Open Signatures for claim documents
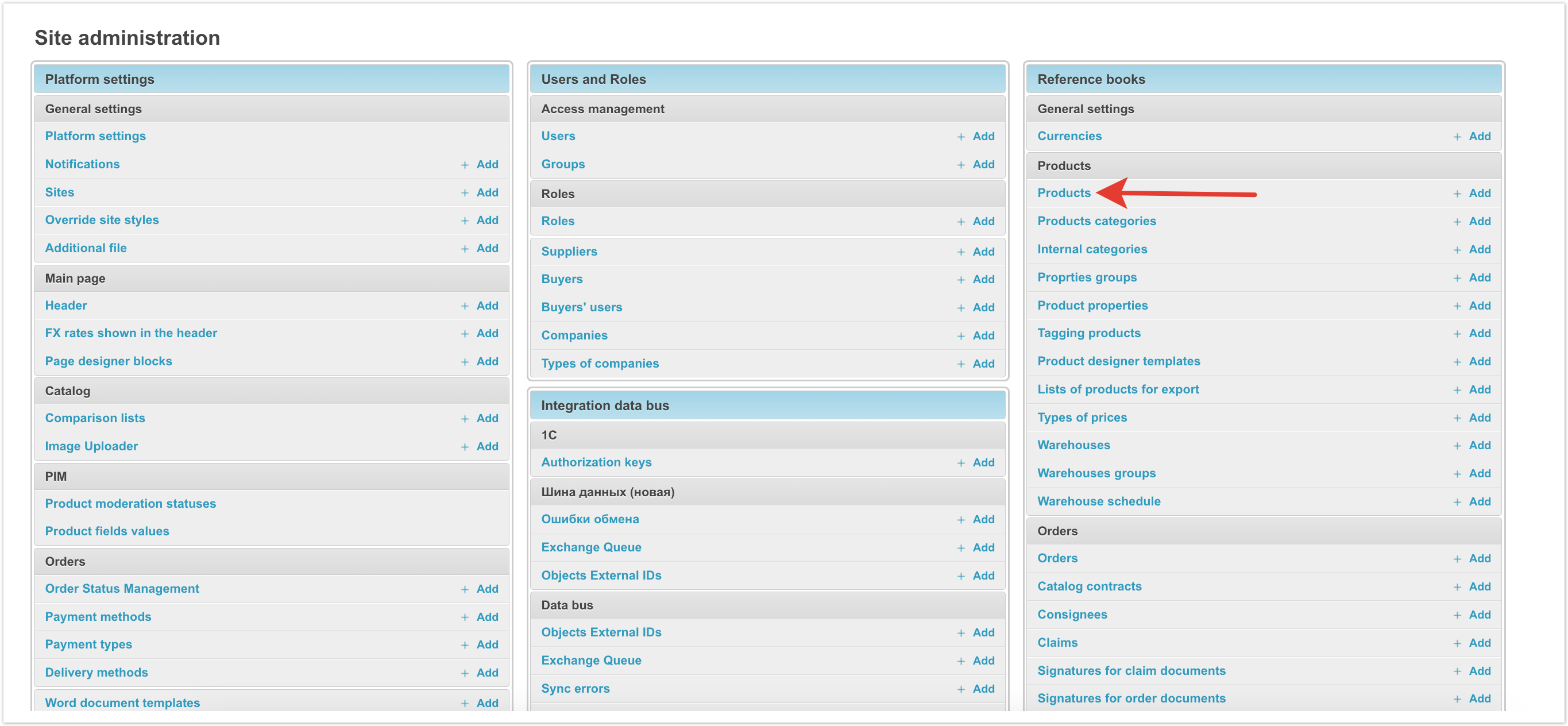Viewport: 1568px width, 726px height. click(x=1131, y=671)
